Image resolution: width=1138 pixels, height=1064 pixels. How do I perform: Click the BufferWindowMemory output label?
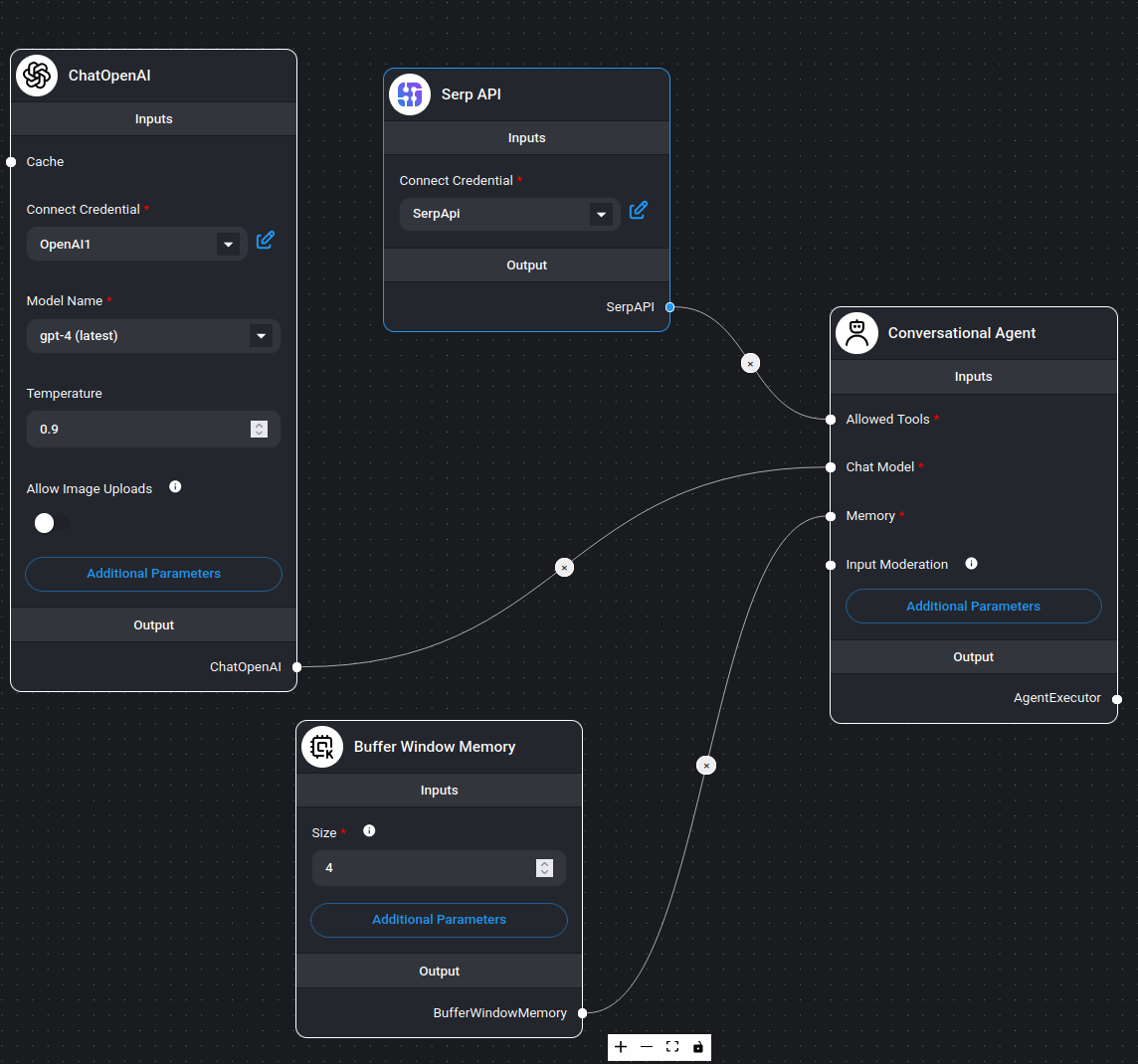point(500,1012)
